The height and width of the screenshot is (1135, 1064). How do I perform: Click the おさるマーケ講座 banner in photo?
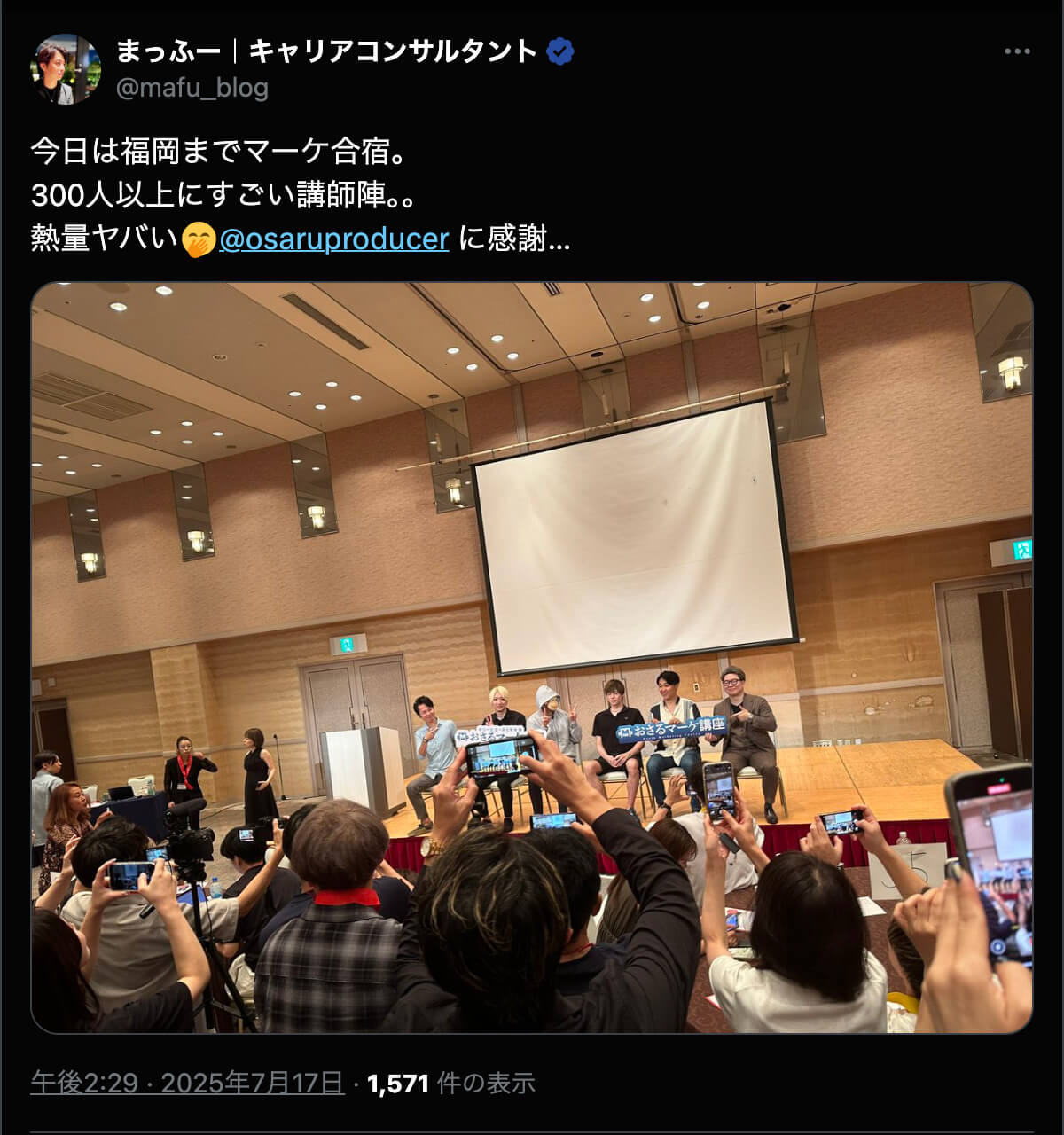coord(671,727)
